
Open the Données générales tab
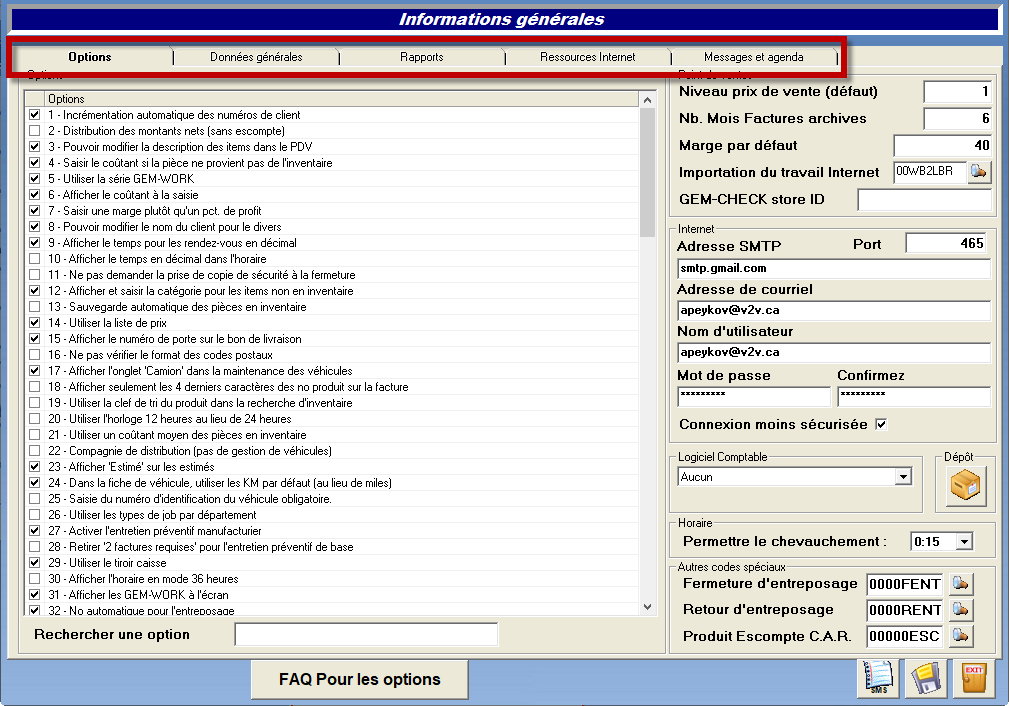pyautogui.click(x=256, y=57)
